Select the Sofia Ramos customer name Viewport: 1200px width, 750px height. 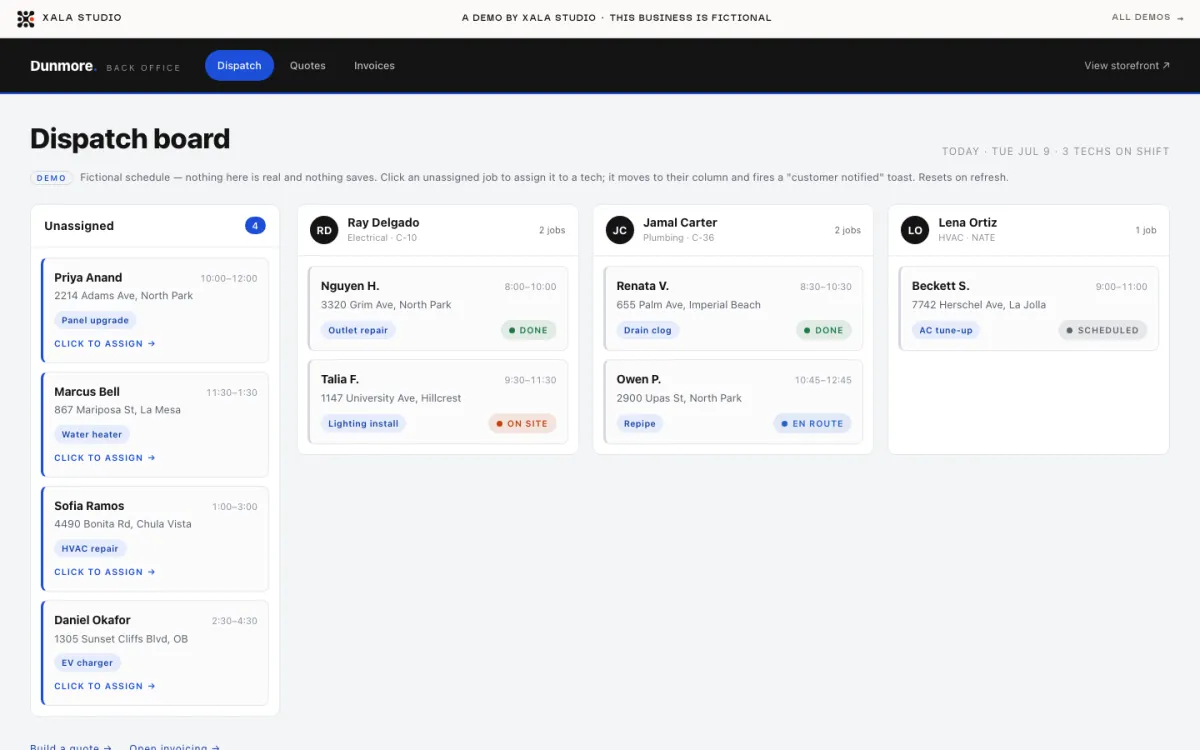pyautogui.click(x=89, y=506)
